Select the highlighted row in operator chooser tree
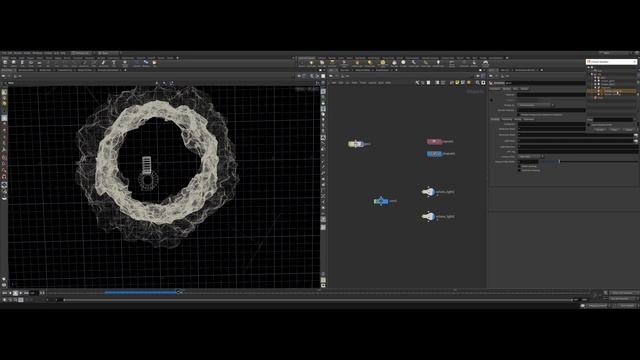640x360 pixels. (611, 91)
